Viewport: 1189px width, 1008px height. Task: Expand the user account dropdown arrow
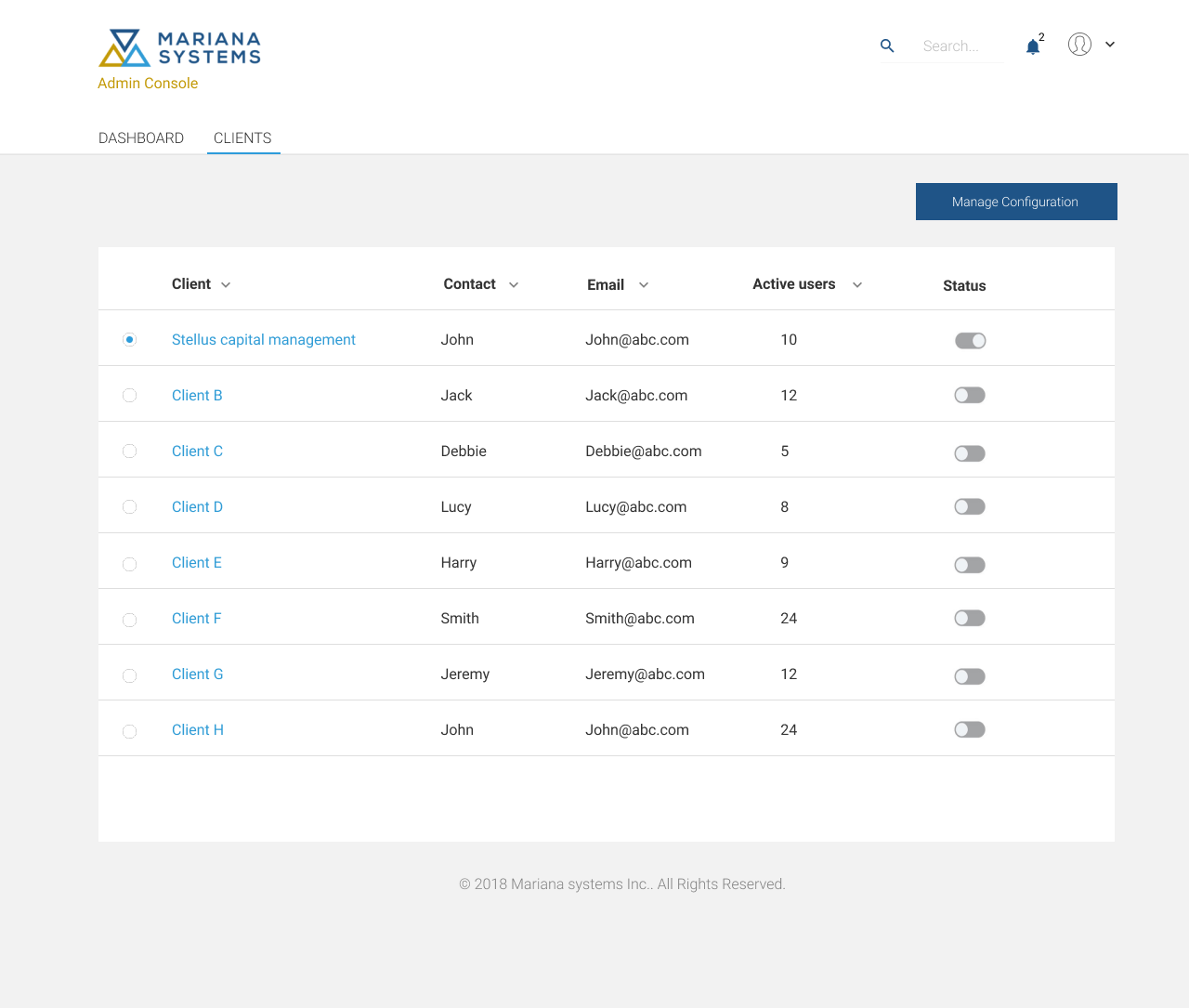pyautogui.click(x=1110, y=44)
